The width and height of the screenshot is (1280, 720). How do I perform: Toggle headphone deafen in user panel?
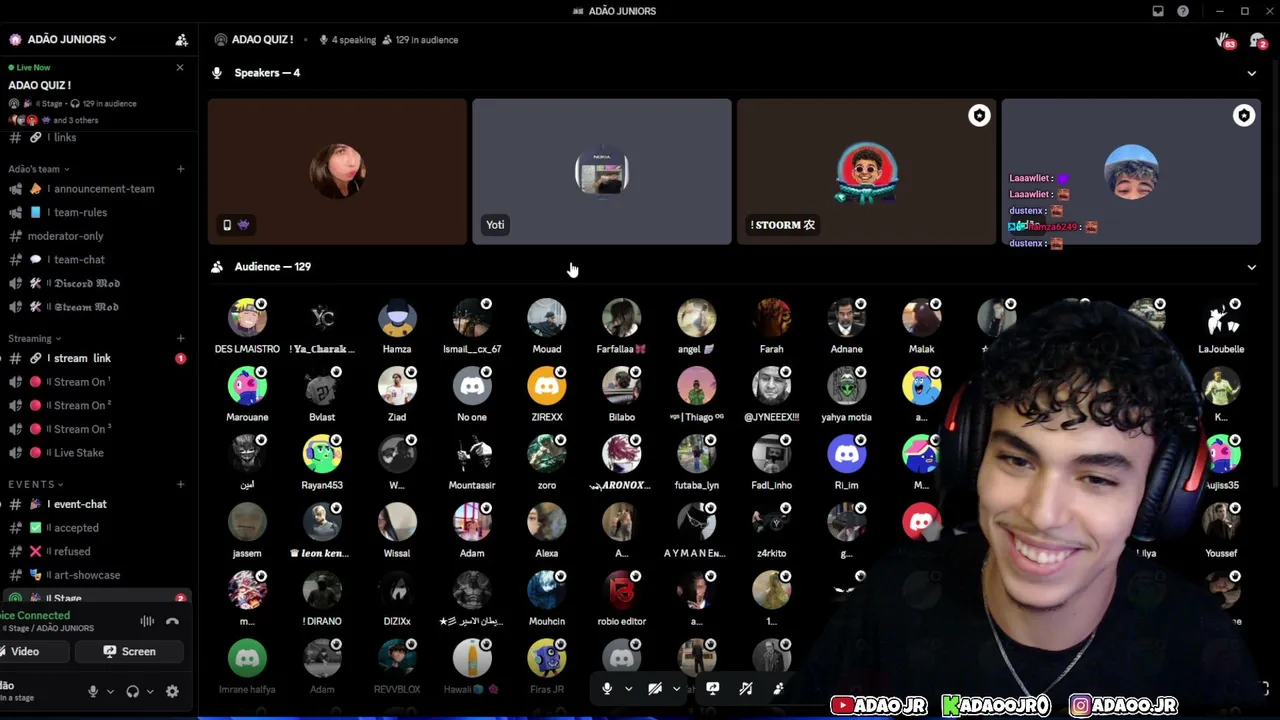coord(132,691)
